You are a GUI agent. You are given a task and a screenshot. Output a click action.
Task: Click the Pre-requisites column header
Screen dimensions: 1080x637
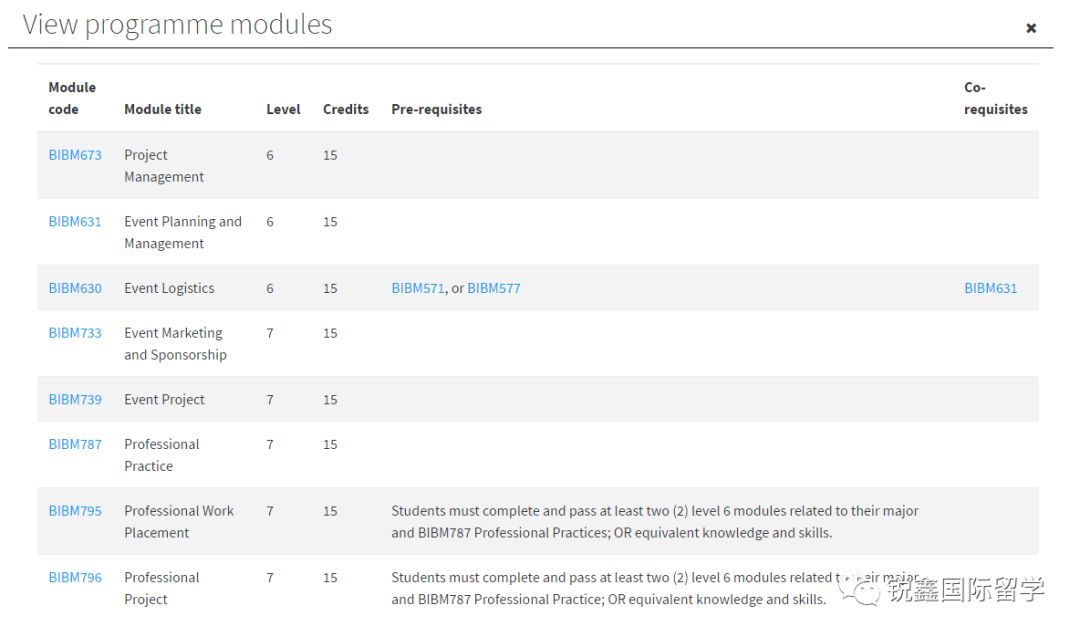click(x=436, y=109)
